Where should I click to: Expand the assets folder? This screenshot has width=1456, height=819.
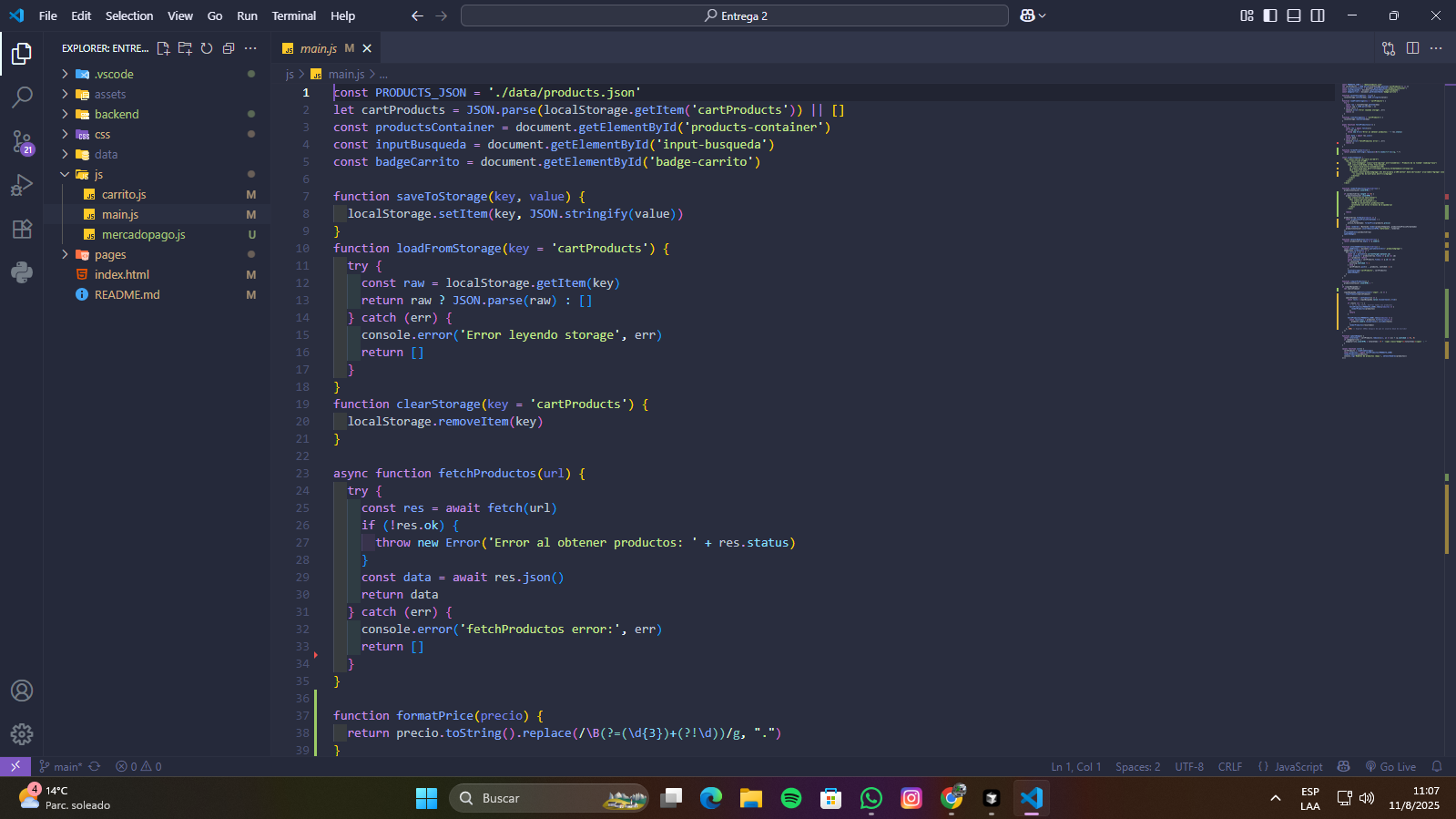157,94
